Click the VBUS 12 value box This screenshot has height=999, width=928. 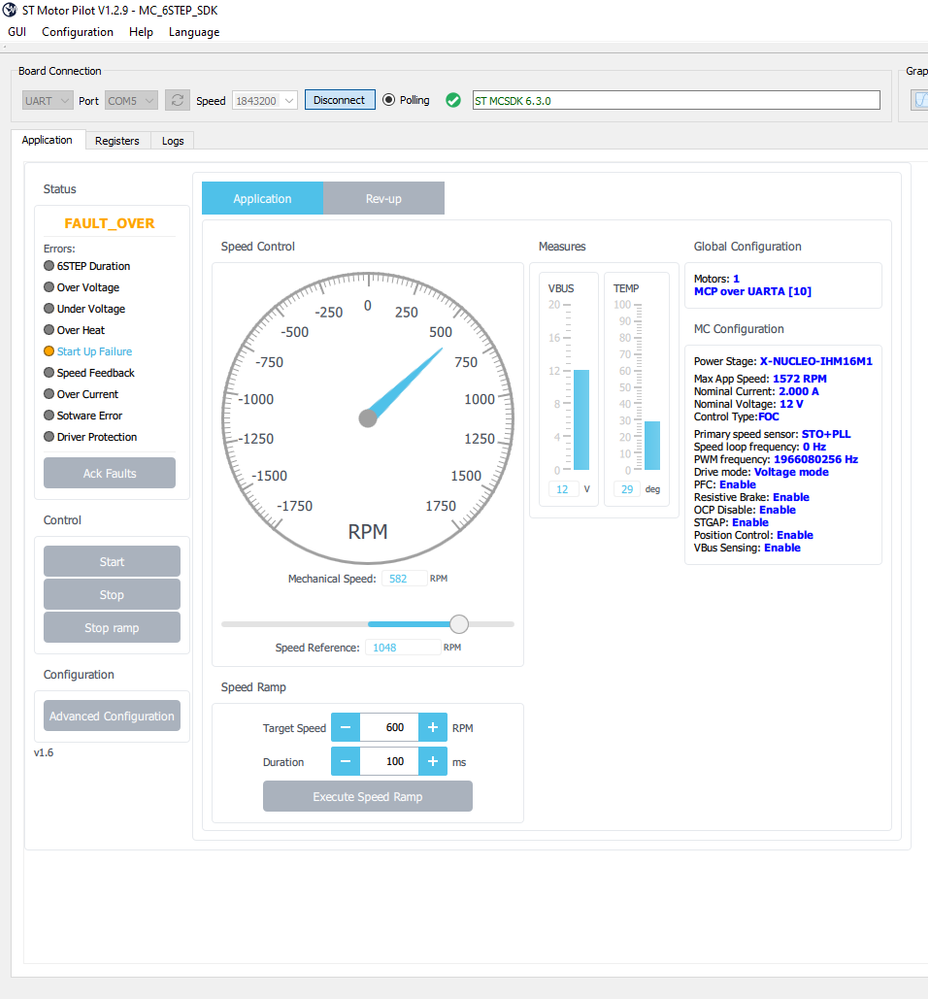pos(563,489)
